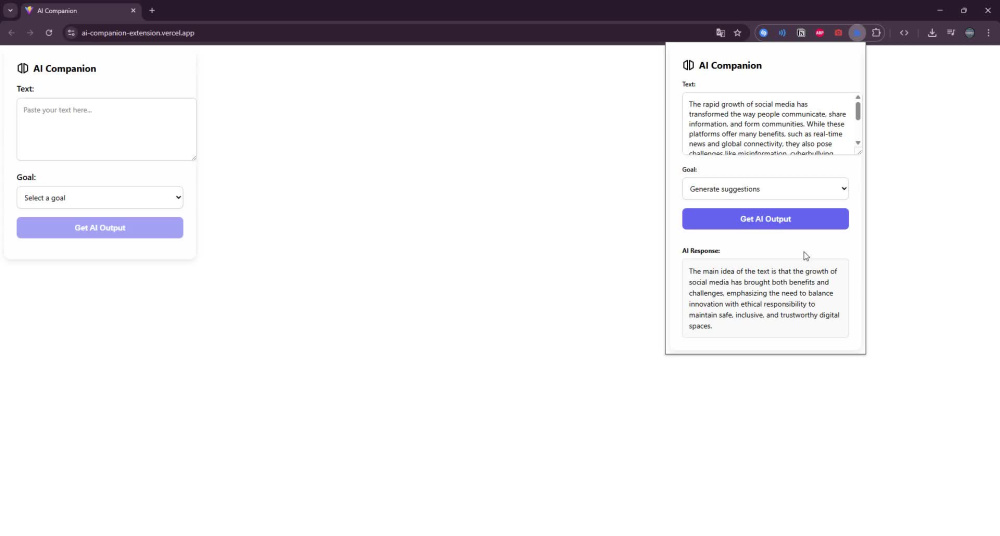This screenshot has width=1000, height=536.
Task: Open the media controls toolbar icon
Action: pos(951,33)
